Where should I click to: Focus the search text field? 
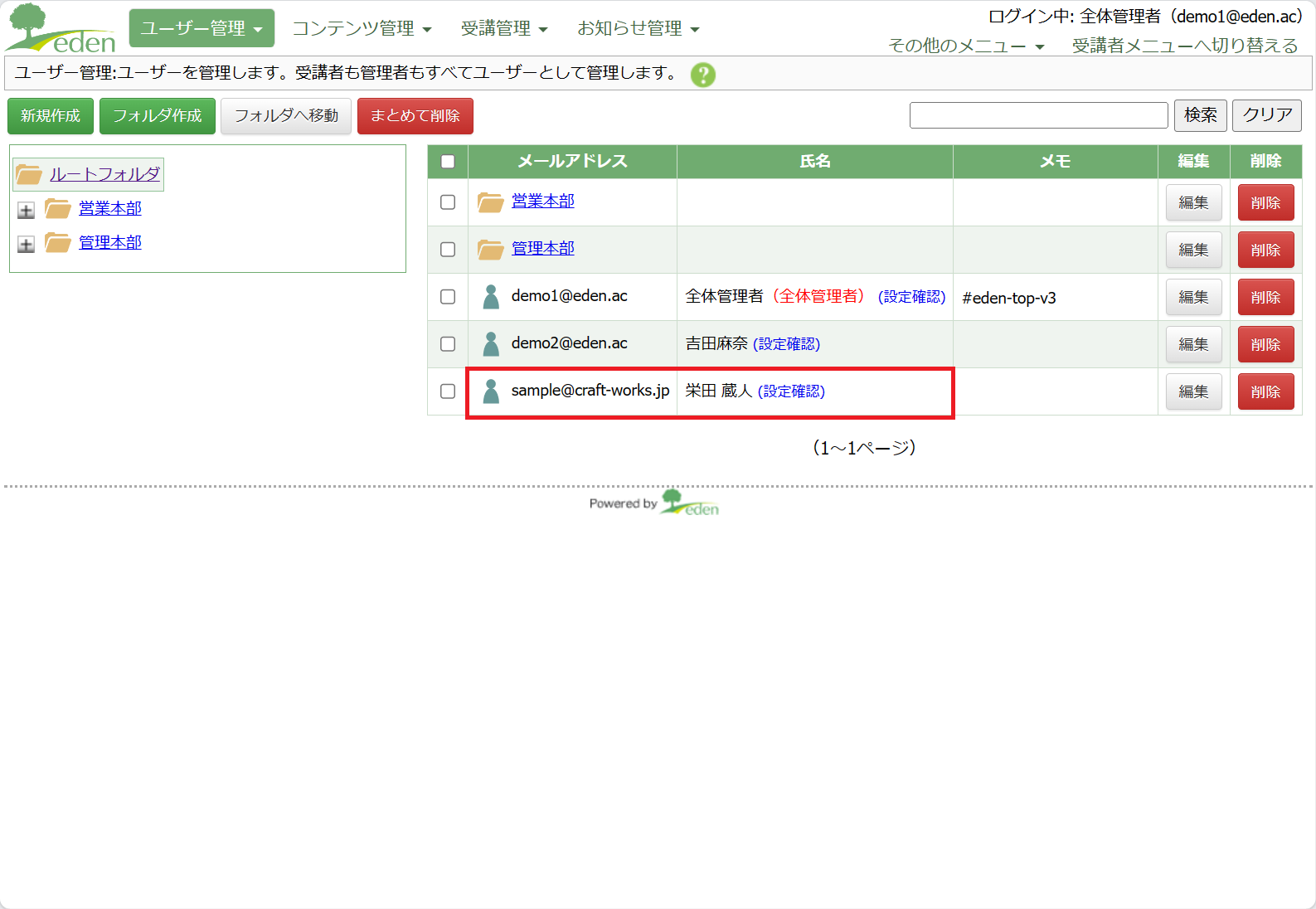click(1039, 115)
